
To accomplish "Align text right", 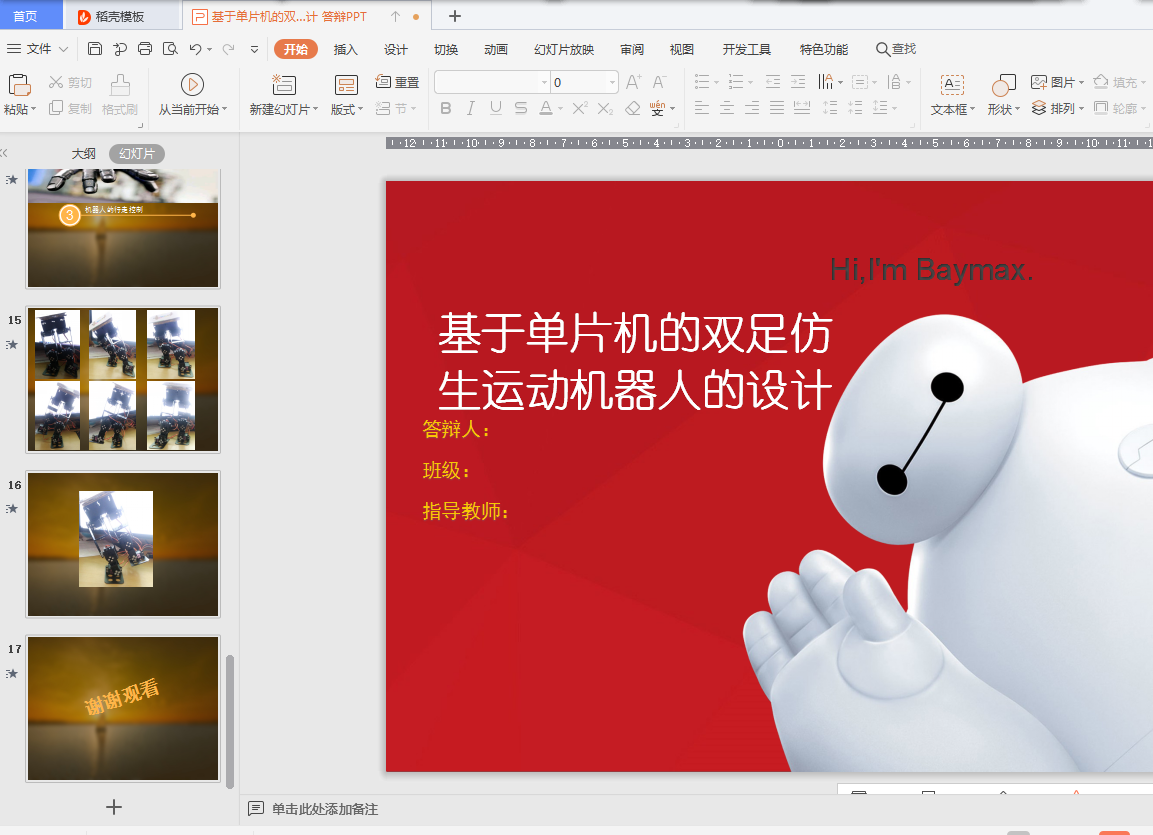I will point(752,108).
